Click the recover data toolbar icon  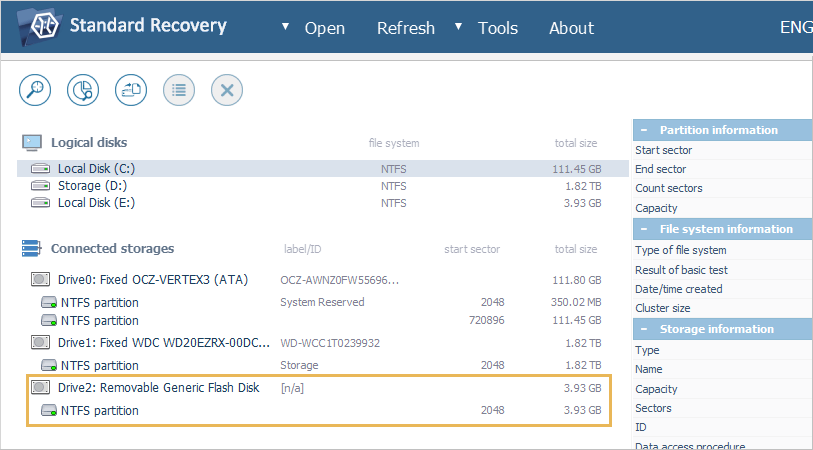tap(131, 90)
